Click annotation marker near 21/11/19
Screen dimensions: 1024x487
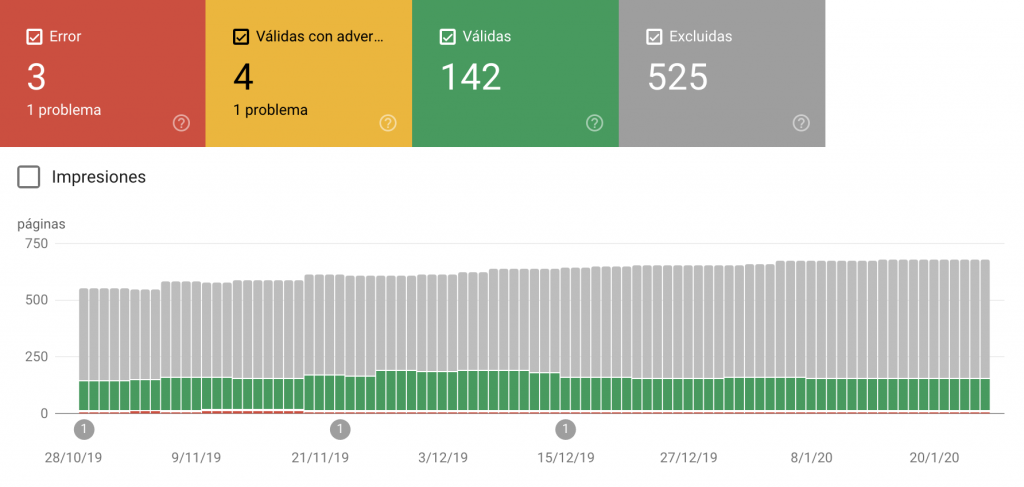click(340, 430)
